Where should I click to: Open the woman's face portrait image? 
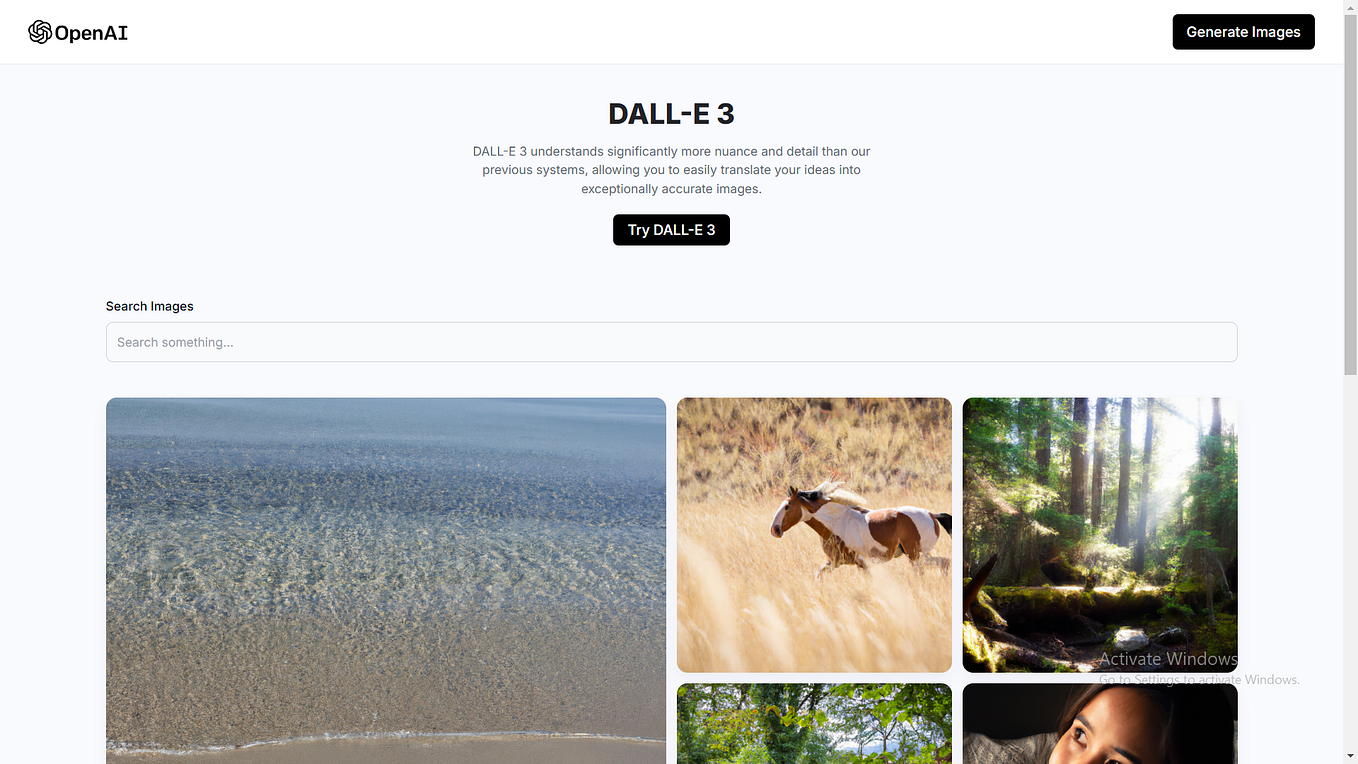[x=1100, y=724]
